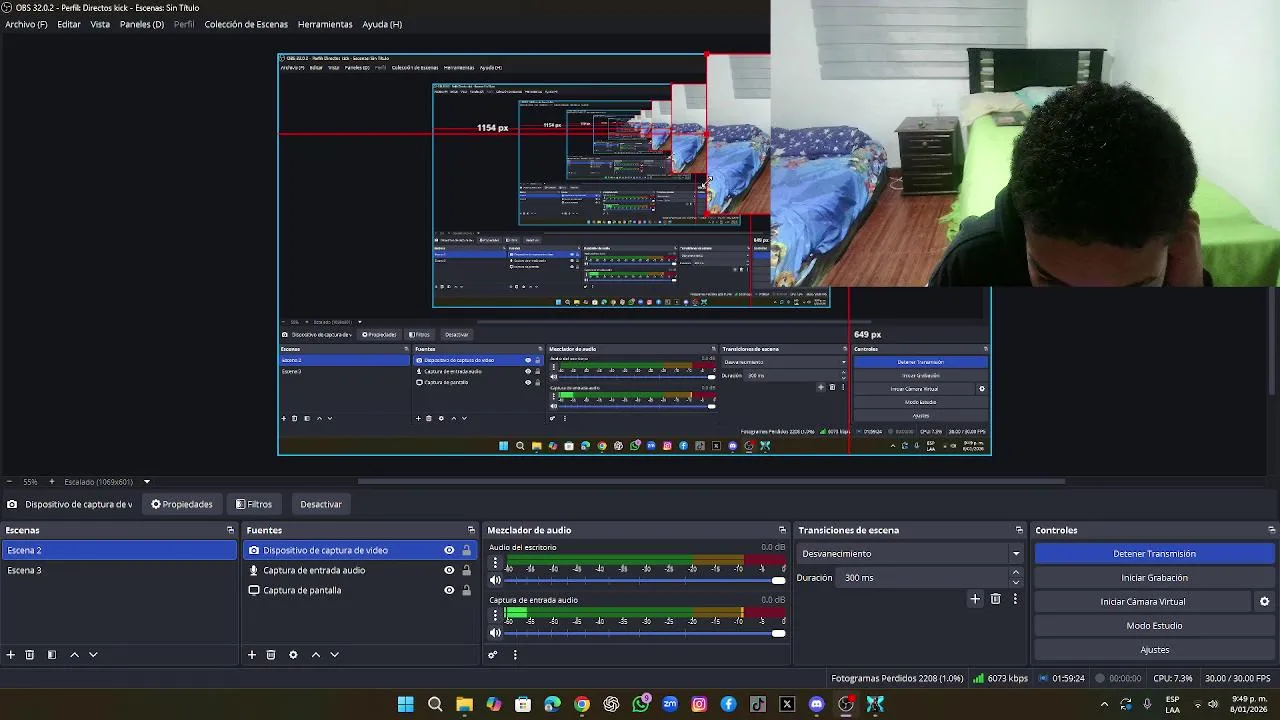This screenshot has height=720, width=1280.
Task: Open options menu for Captura de entrada audio mixer
Action: pyautogui.click(x=495, y=616)
